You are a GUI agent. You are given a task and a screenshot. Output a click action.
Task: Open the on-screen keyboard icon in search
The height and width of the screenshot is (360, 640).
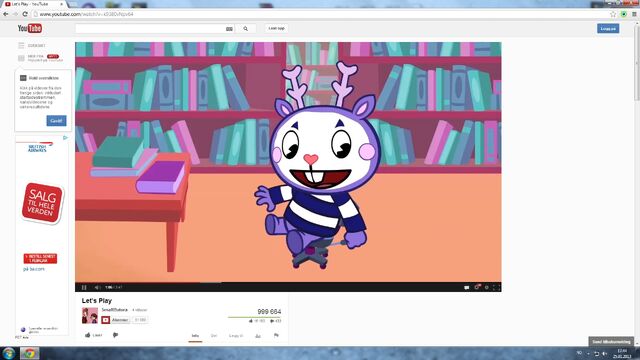(229, 29)
